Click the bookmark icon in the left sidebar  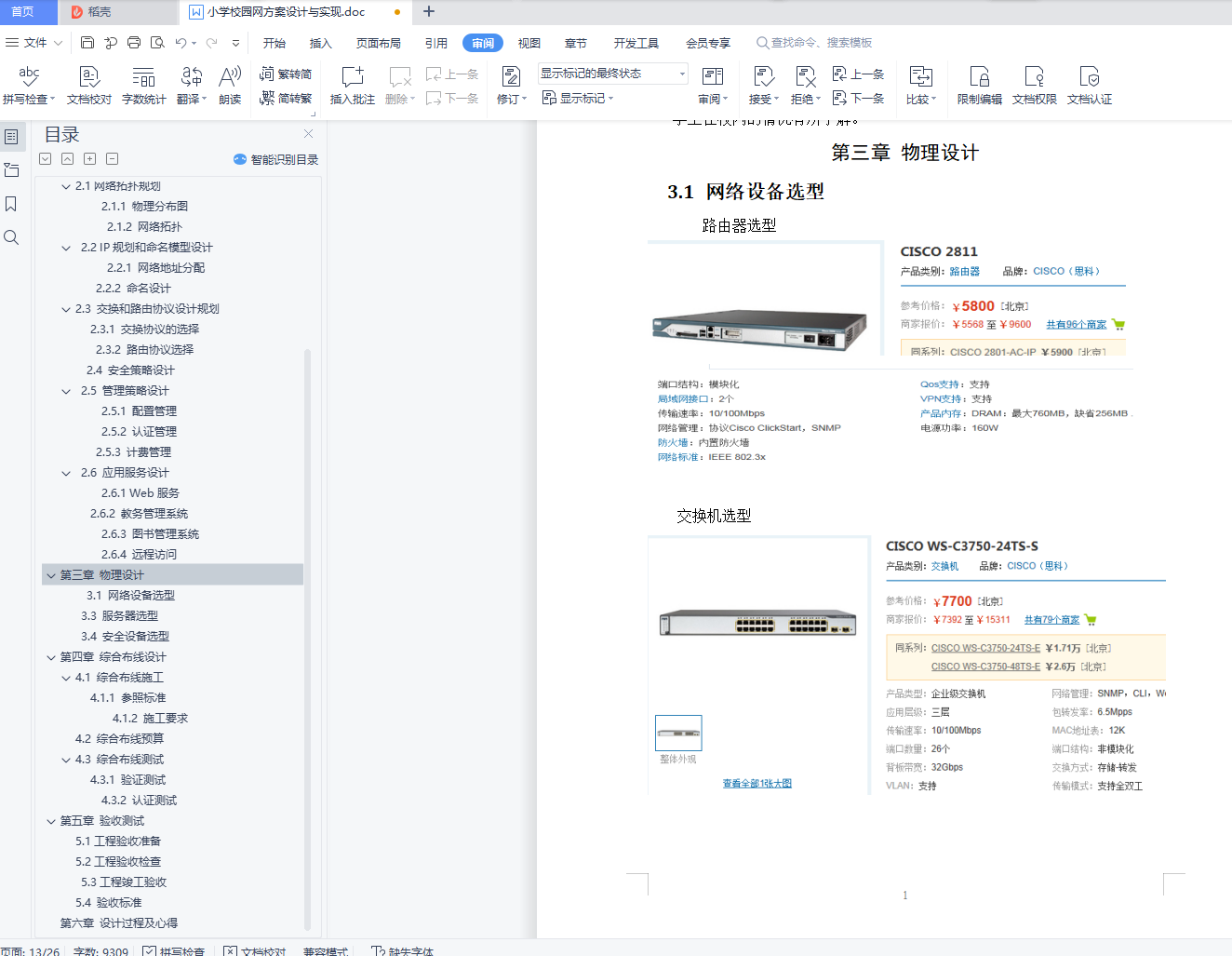tap(11, 204)
